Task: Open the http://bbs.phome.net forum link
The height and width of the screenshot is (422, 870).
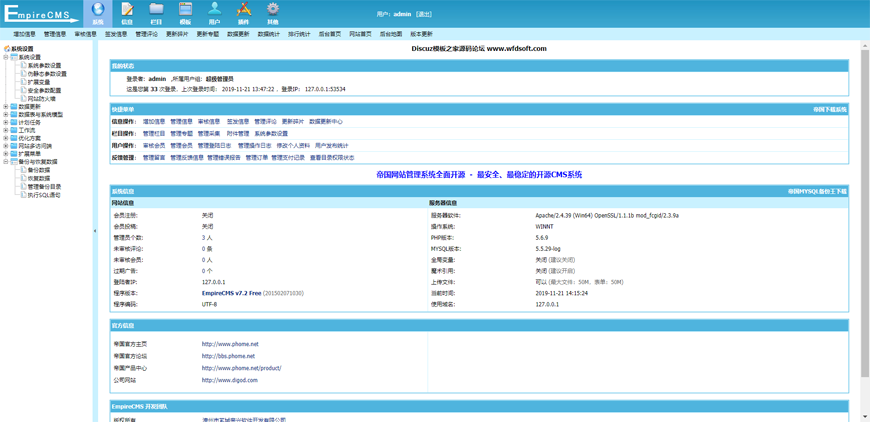Action: [228, 357]
